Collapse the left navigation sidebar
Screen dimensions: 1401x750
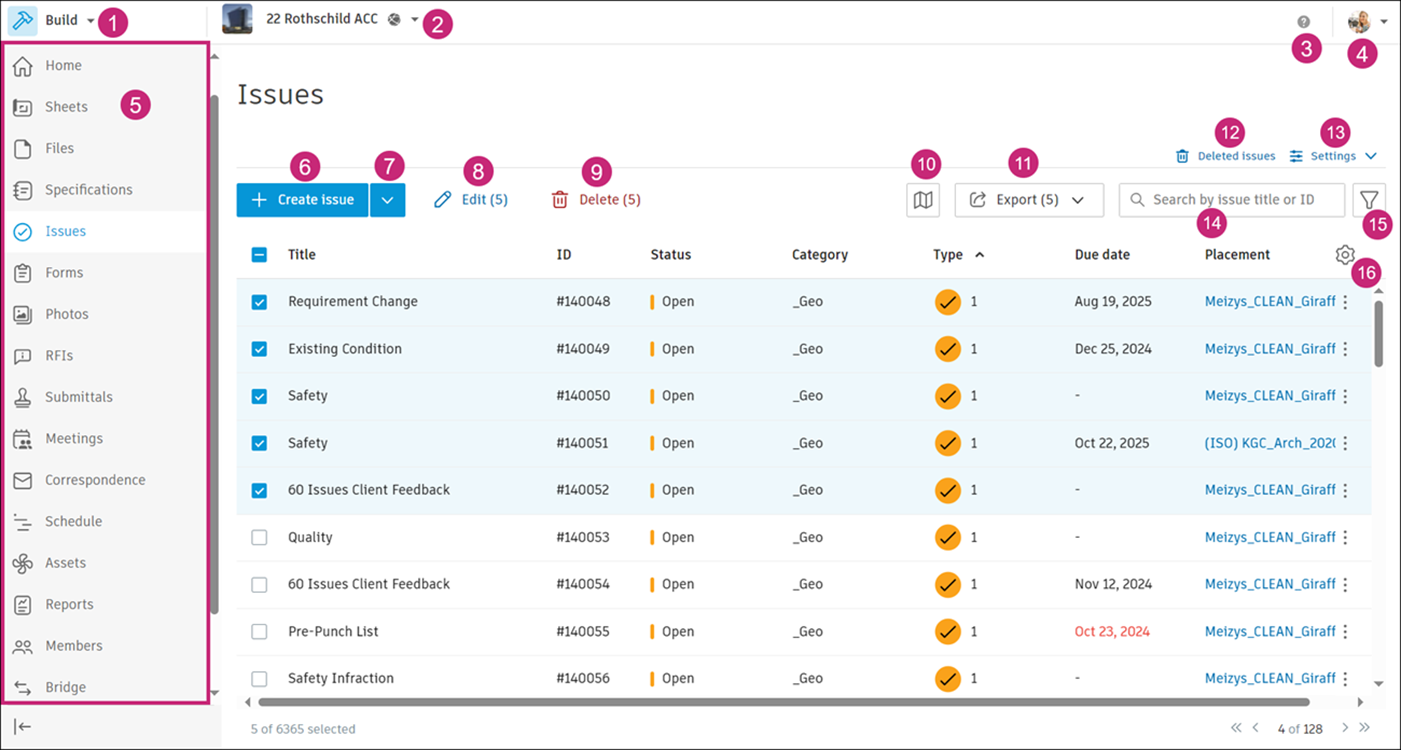point(22,726)
